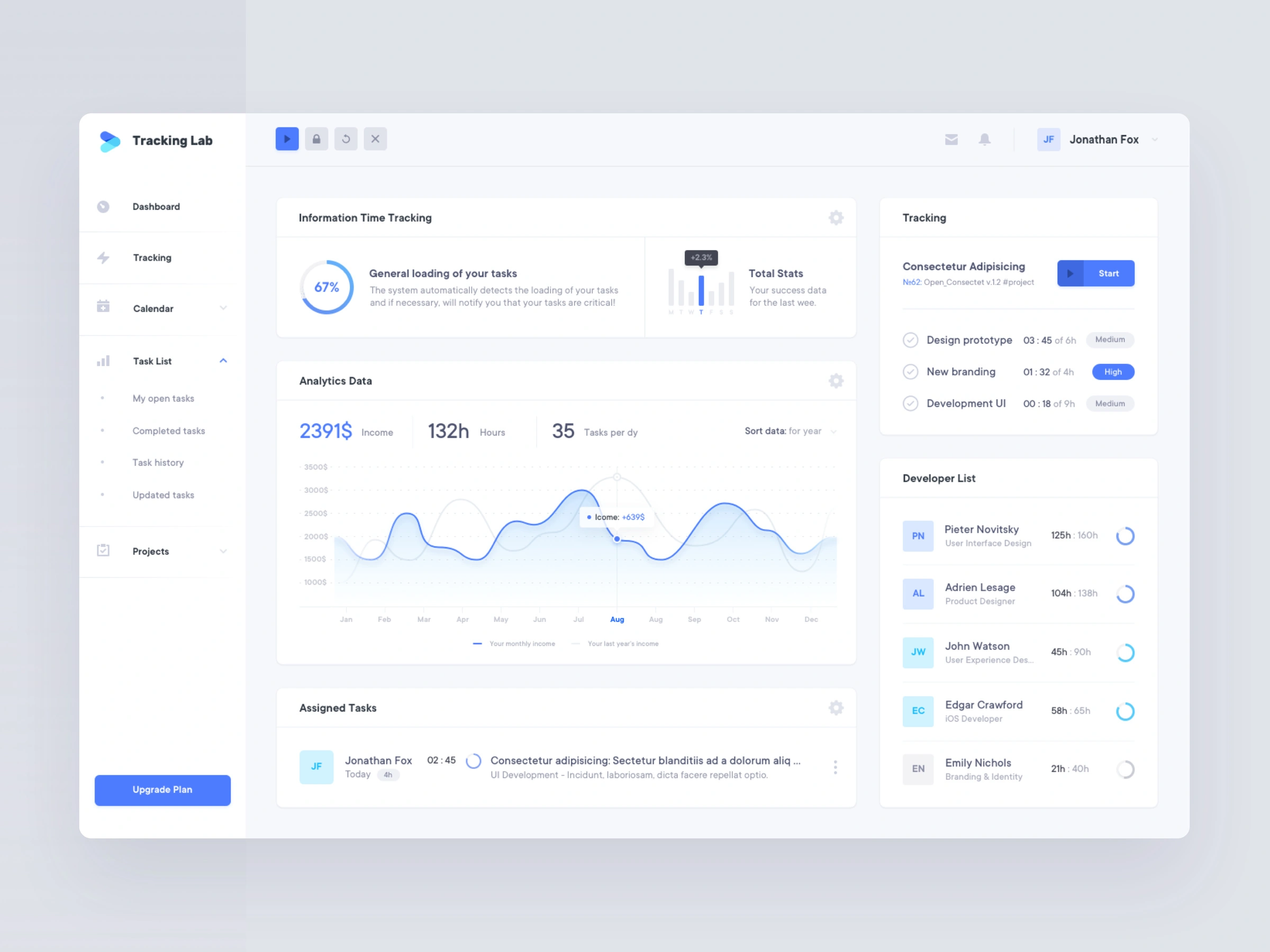This screenshot has width=1270, height=952.
Task: Click the lock icon in toolbar
Action: (x=317, y=139)
